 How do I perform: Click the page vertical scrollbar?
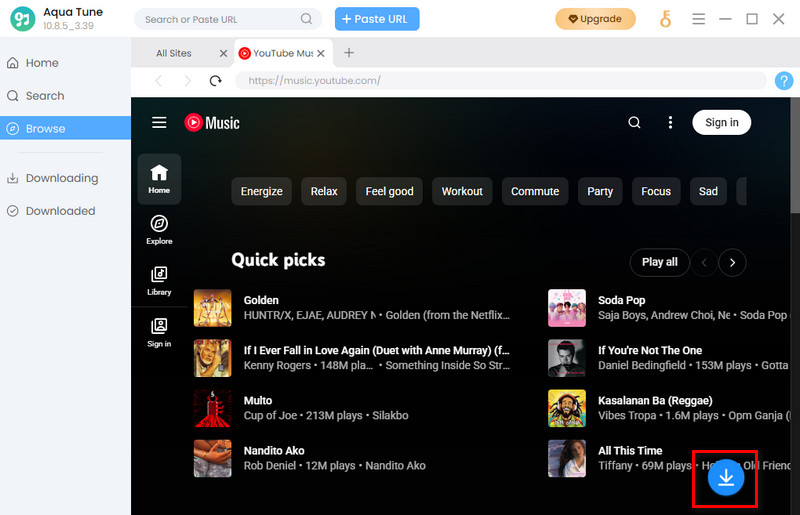pyautogui.click(x=795, y=155)
